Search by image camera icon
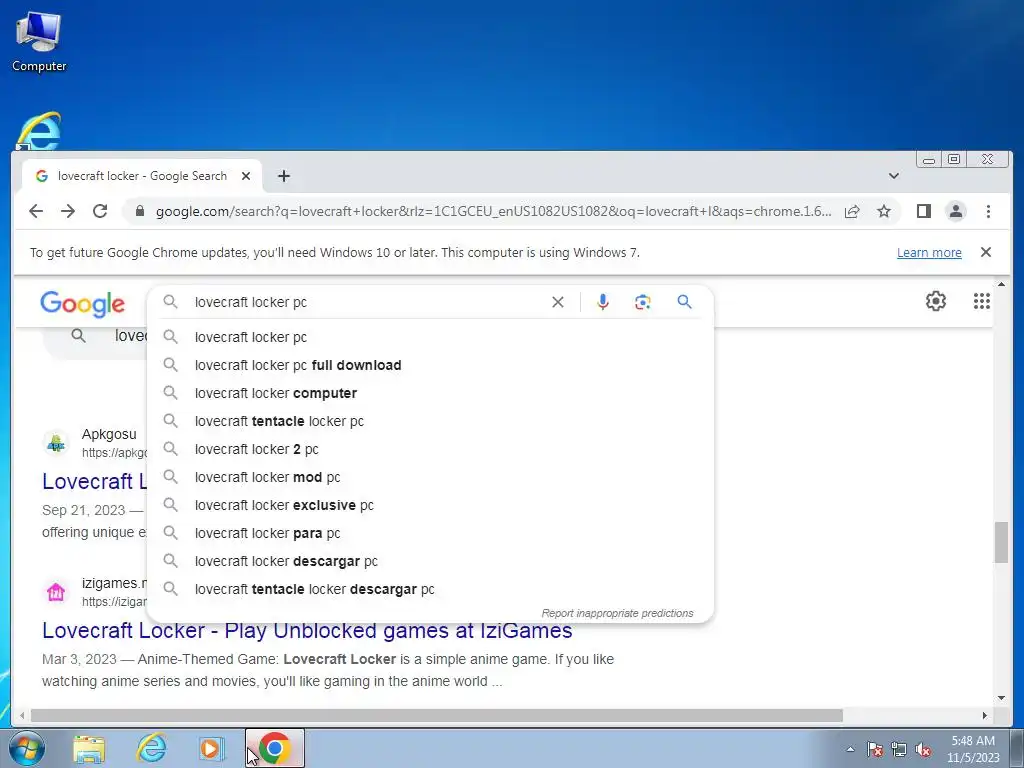1024x768 pixels. 643,302
